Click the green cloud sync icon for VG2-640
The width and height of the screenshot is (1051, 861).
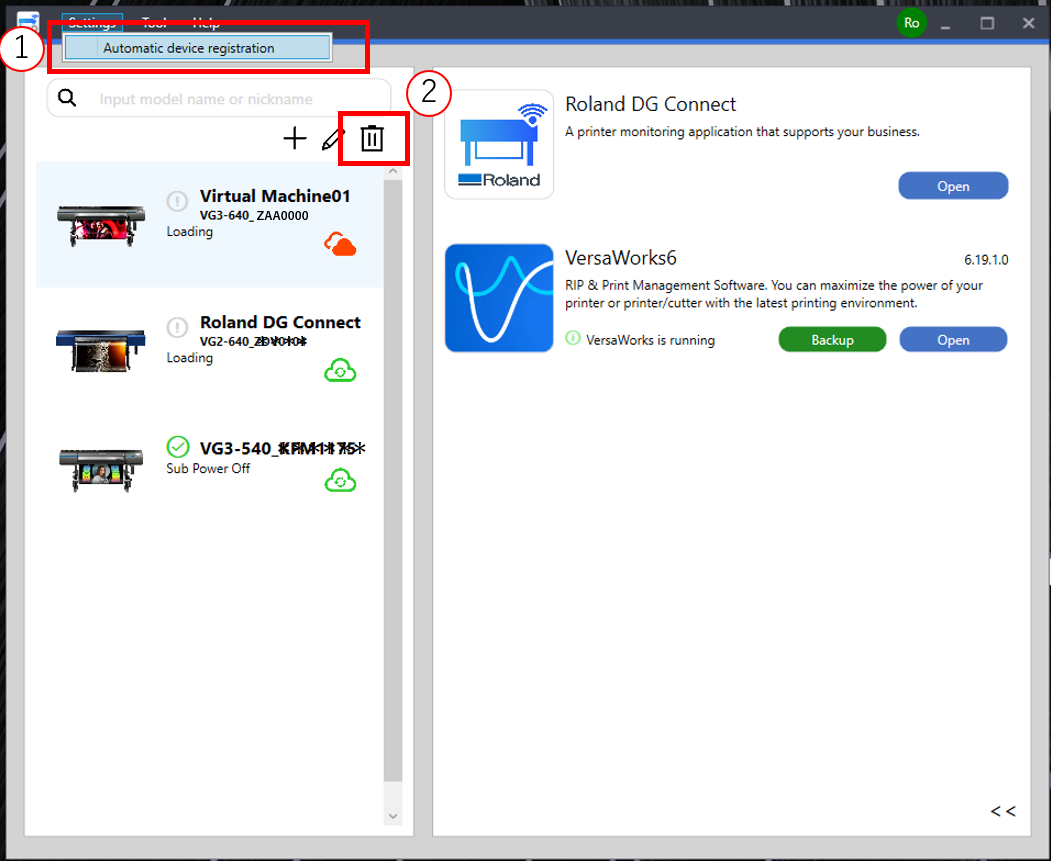tap(341, 371)
